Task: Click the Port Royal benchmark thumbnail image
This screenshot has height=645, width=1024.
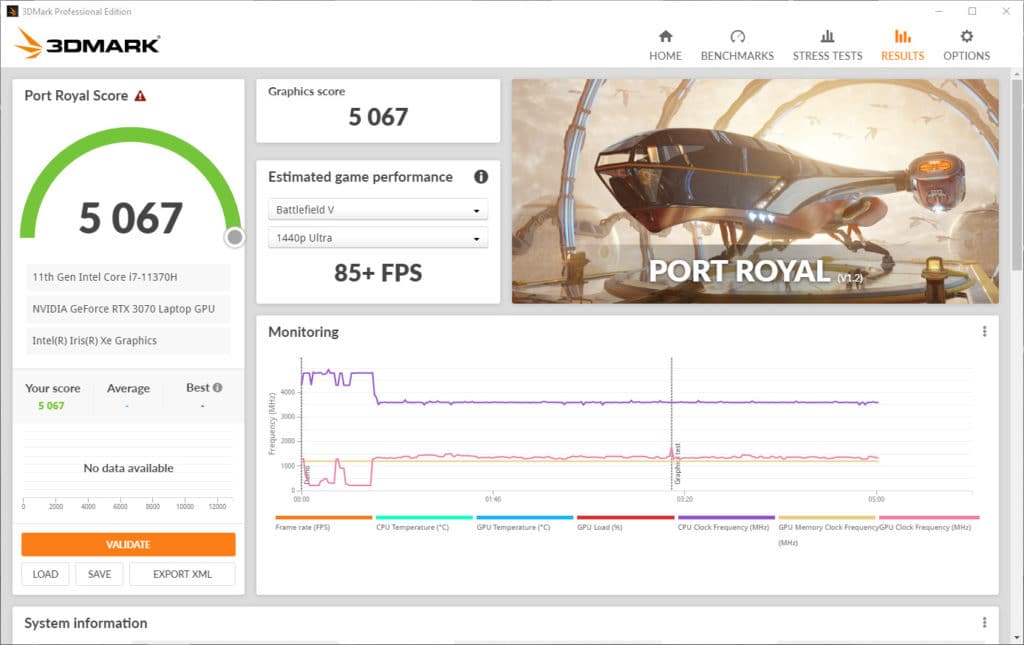Action: [x=755, y=191]
